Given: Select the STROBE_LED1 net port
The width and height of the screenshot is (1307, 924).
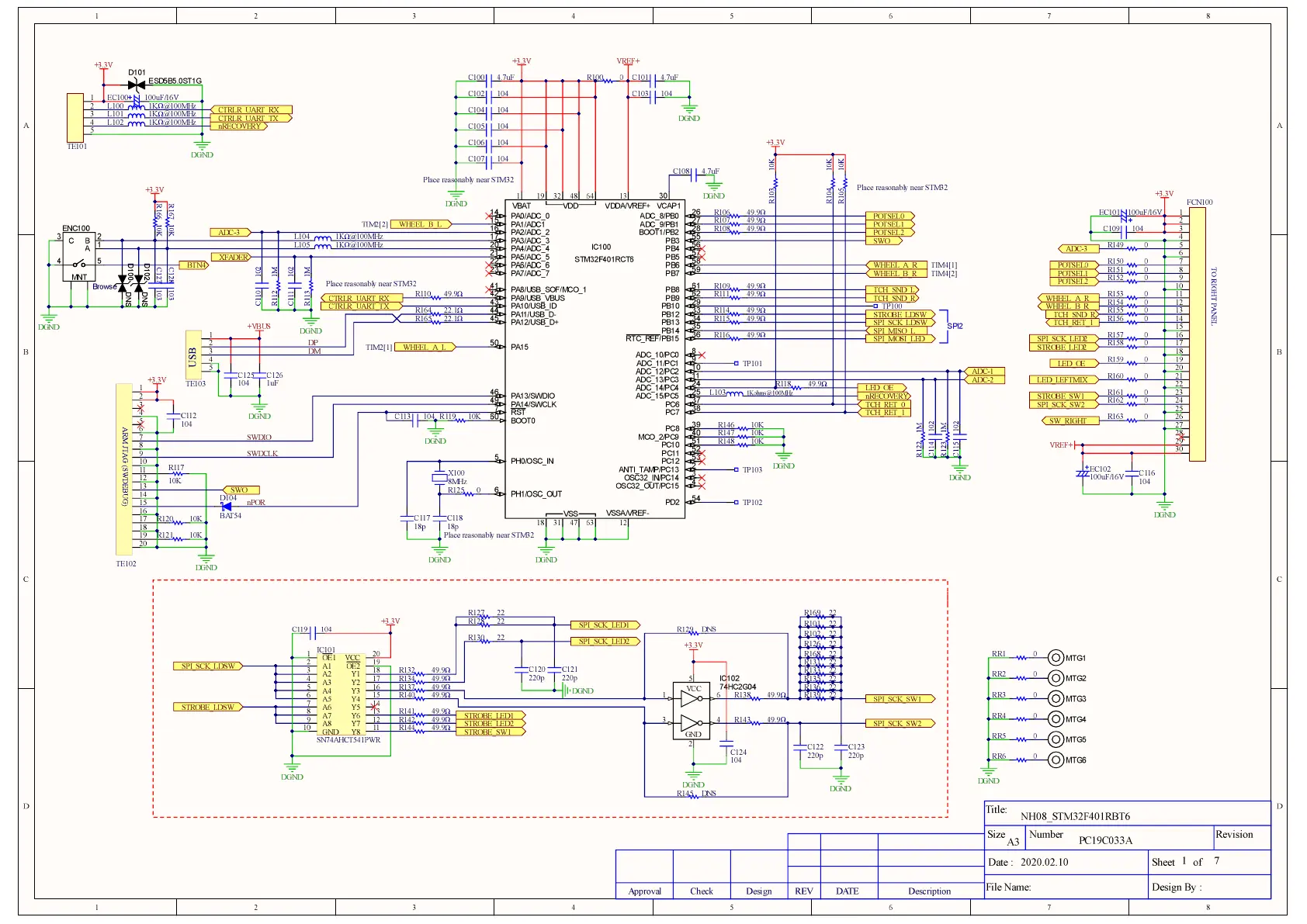Looking at the screenshot, I should pyautogui.click(x=491, y=715).
